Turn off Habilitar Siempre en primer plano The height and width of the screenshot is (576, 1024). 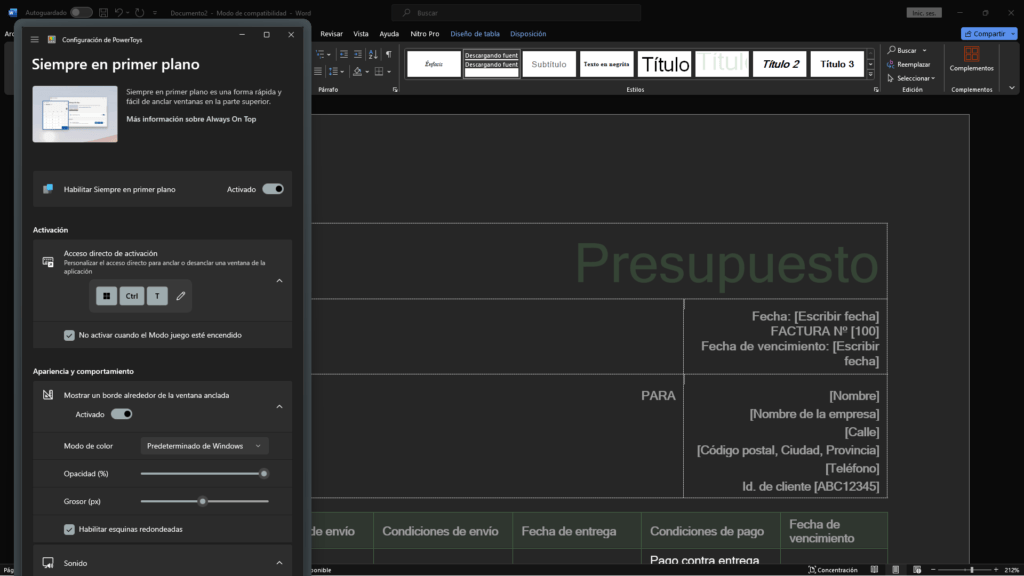pyautogui.click(x=273, y=189)
